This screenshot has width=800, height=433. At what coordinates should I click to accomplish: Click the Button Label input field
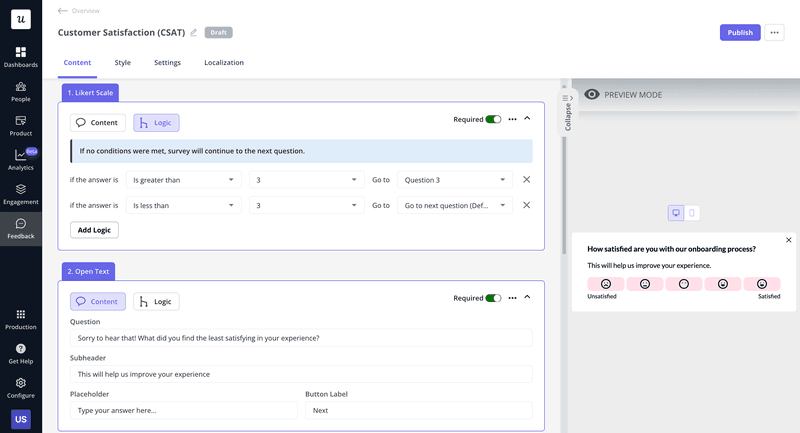tap(418, 410)
